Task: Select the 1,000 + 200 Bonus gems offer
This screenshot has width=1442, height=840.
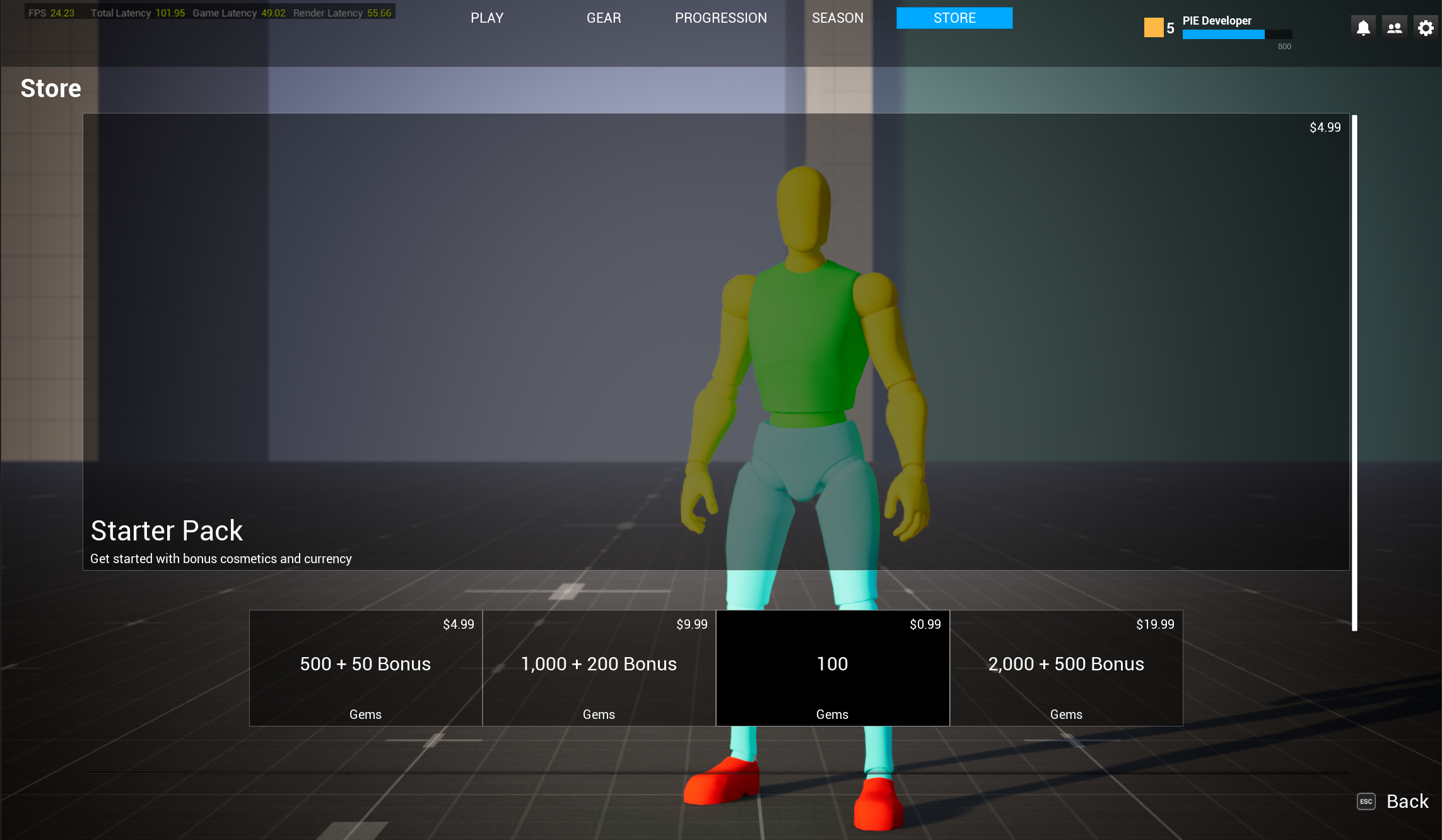Action: click(x=599, y=667)
